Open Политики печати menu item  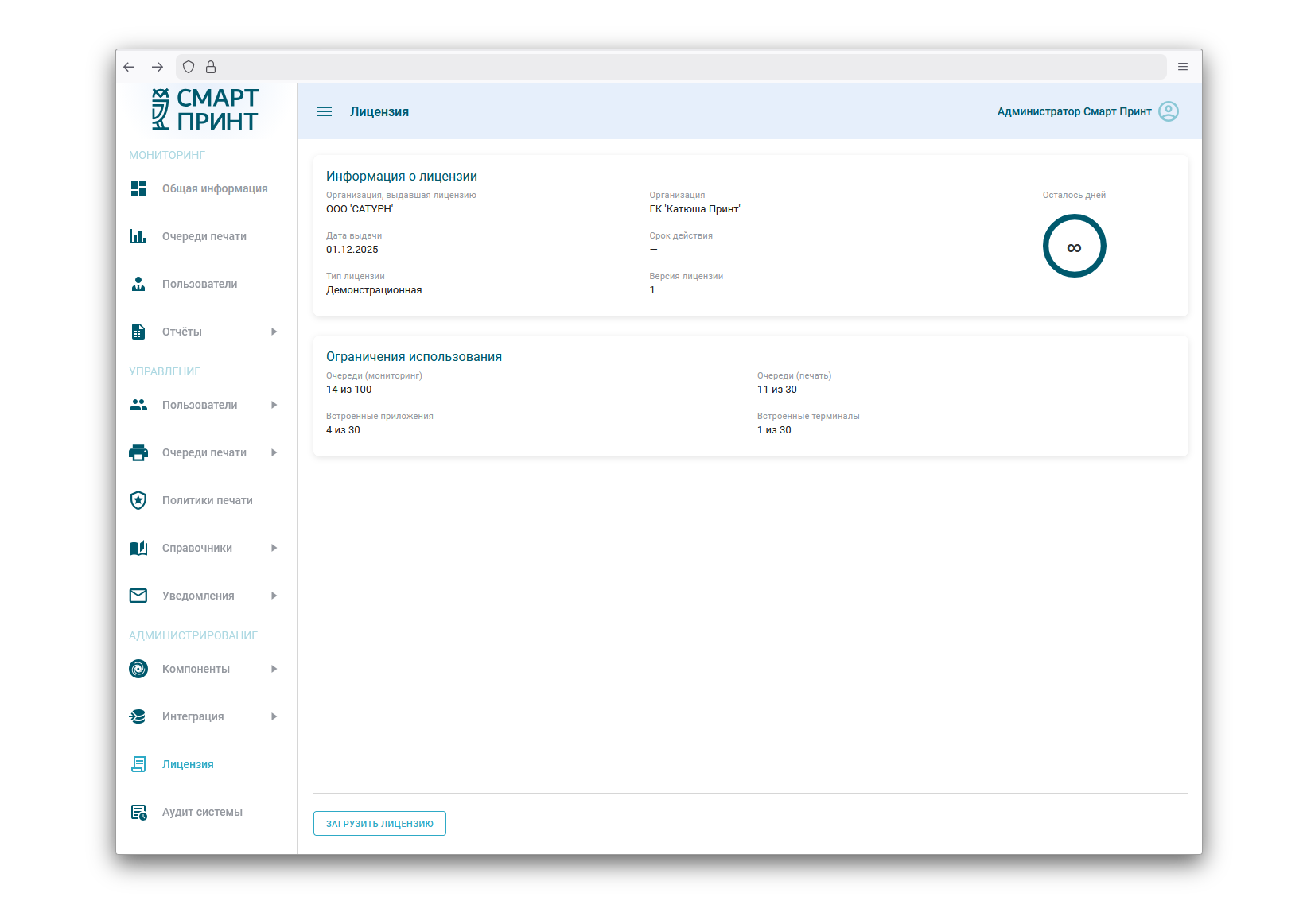pos(207,500)
